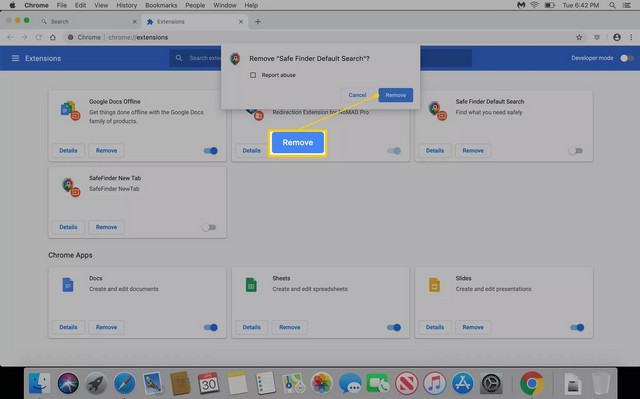640x399 pixels.
Task: Open the People menu
Action: point(195,5)
